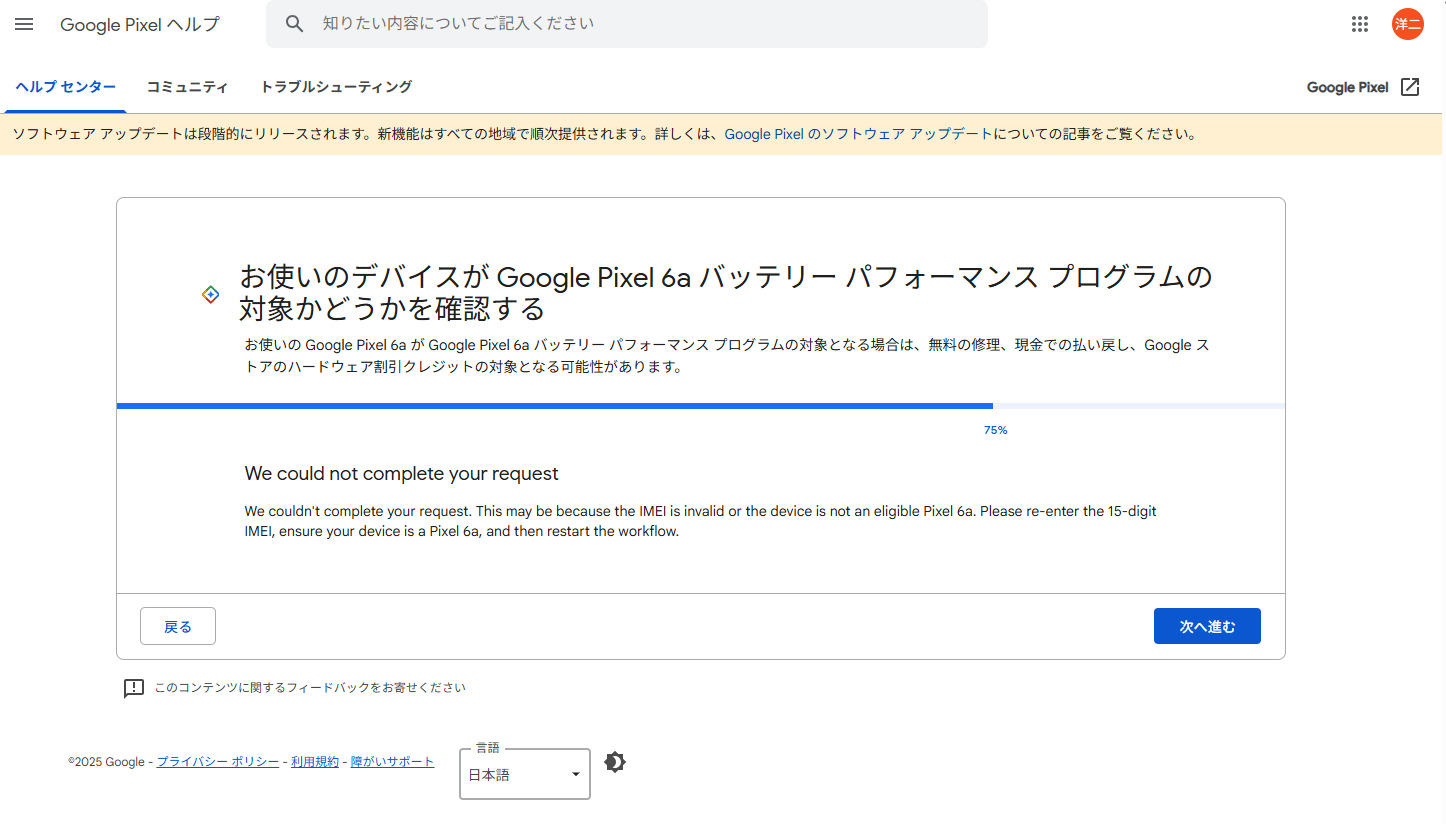This screenshot has width=1446, height=824.
Task: Click the feedback exclamation icon
Action: [x=134, y=688]
